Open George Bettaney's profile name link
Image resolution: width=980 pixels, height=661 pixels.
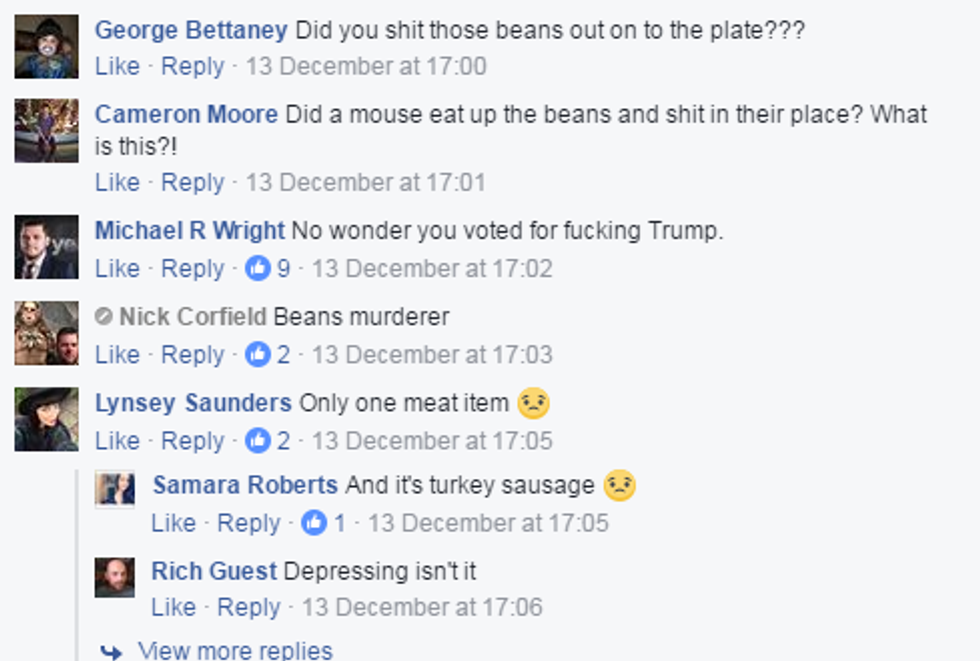tap(191, 30)
